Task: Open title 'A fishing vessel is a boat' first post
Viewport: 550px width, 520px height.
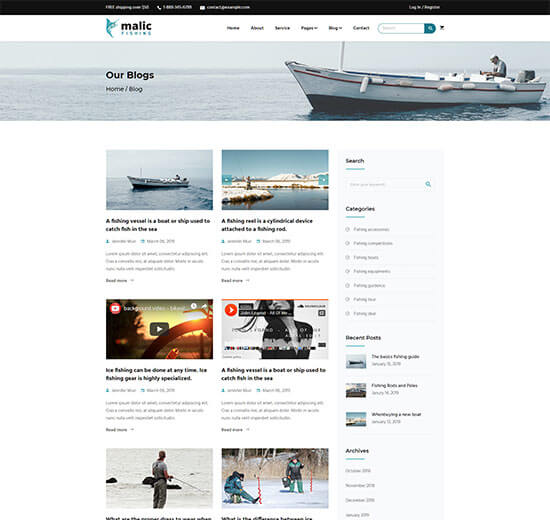Action: coord(158,225)
